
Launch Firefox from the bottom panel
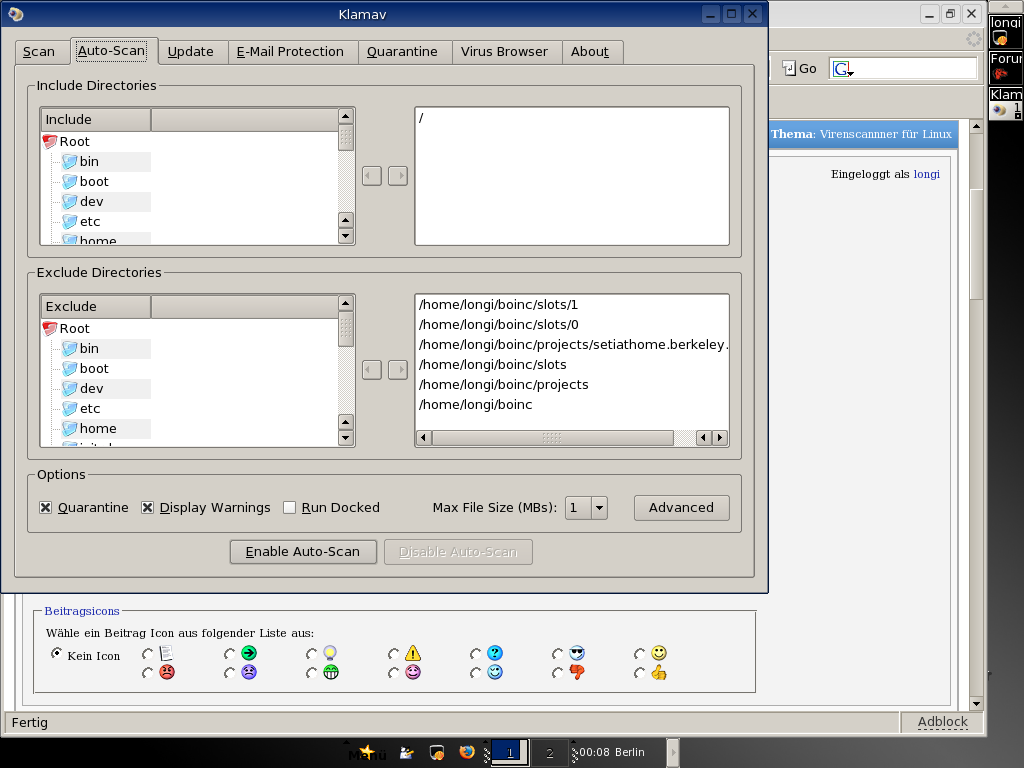[x=466, y=752]
